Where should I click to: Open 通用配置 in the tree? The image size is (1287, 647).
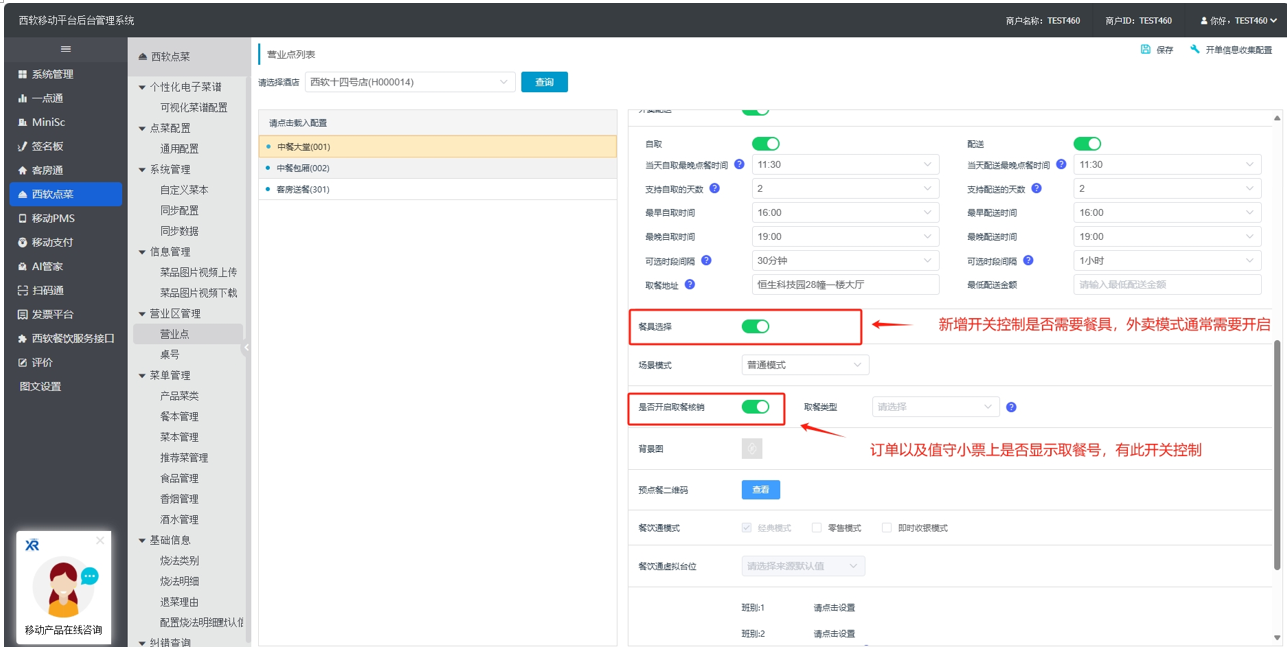[x=180, y=148]
